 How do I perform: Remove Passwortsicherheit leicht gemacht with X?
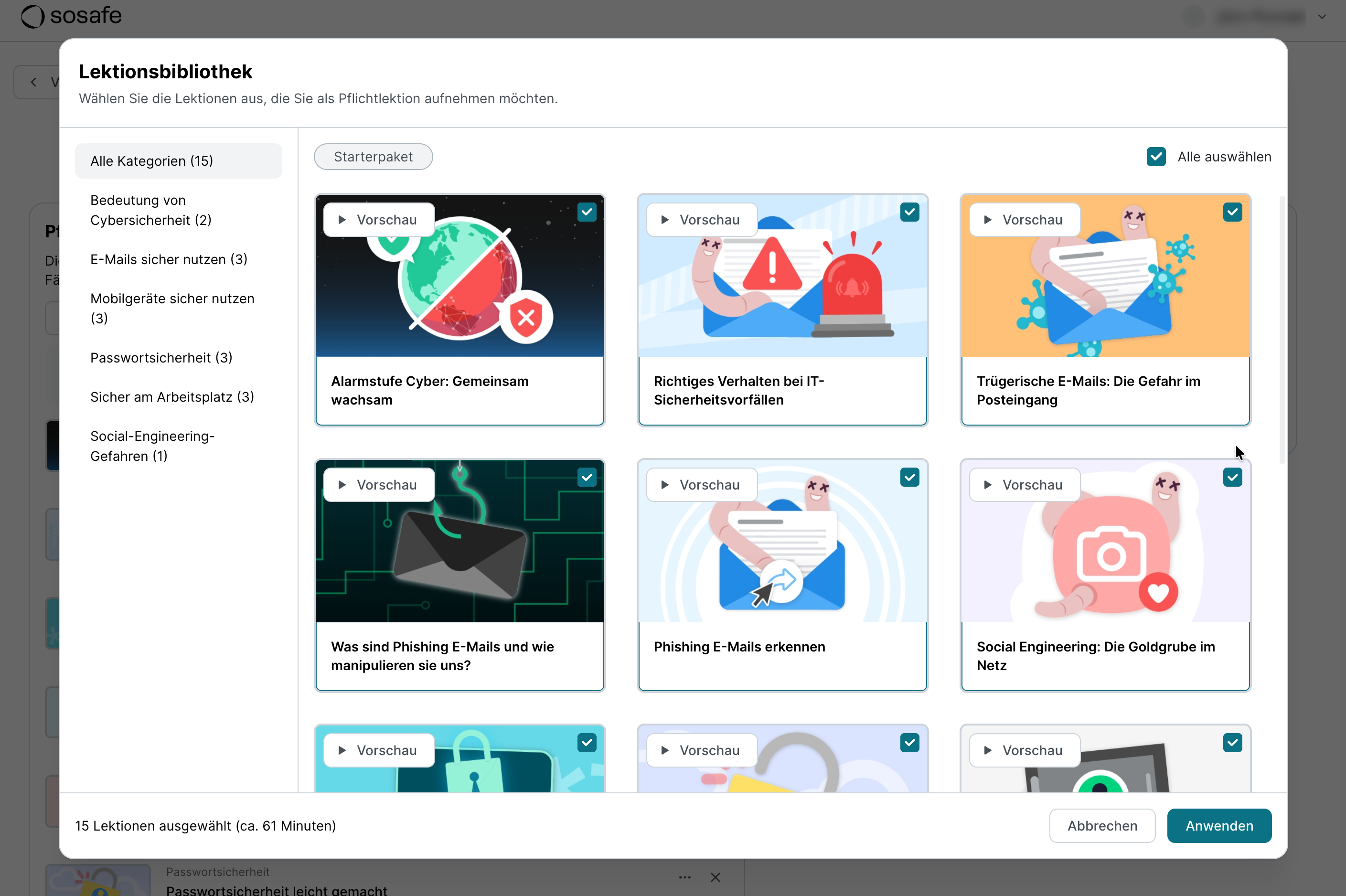pos(715,877)
